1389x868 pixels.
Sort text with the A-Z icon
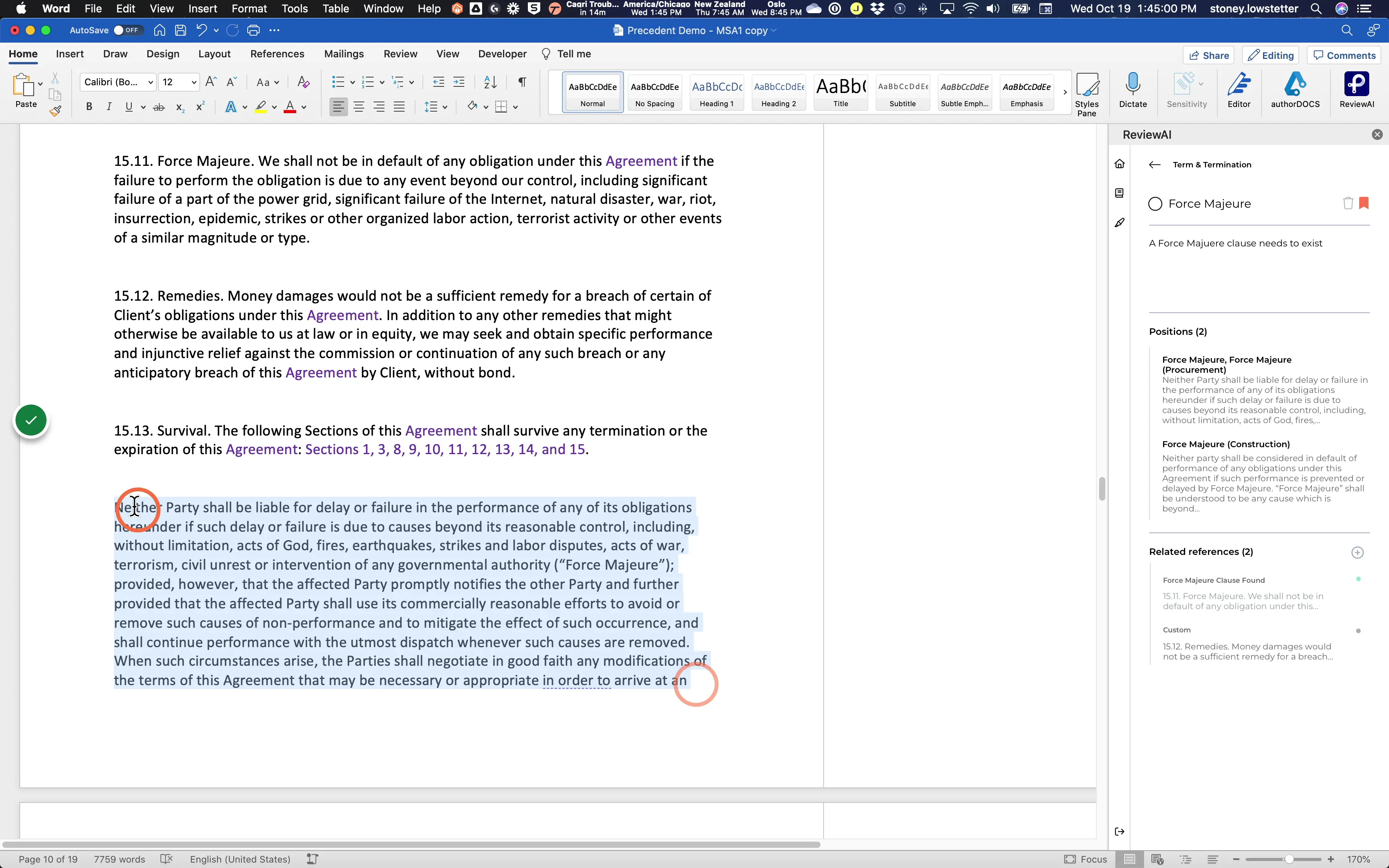coord(490,82)
